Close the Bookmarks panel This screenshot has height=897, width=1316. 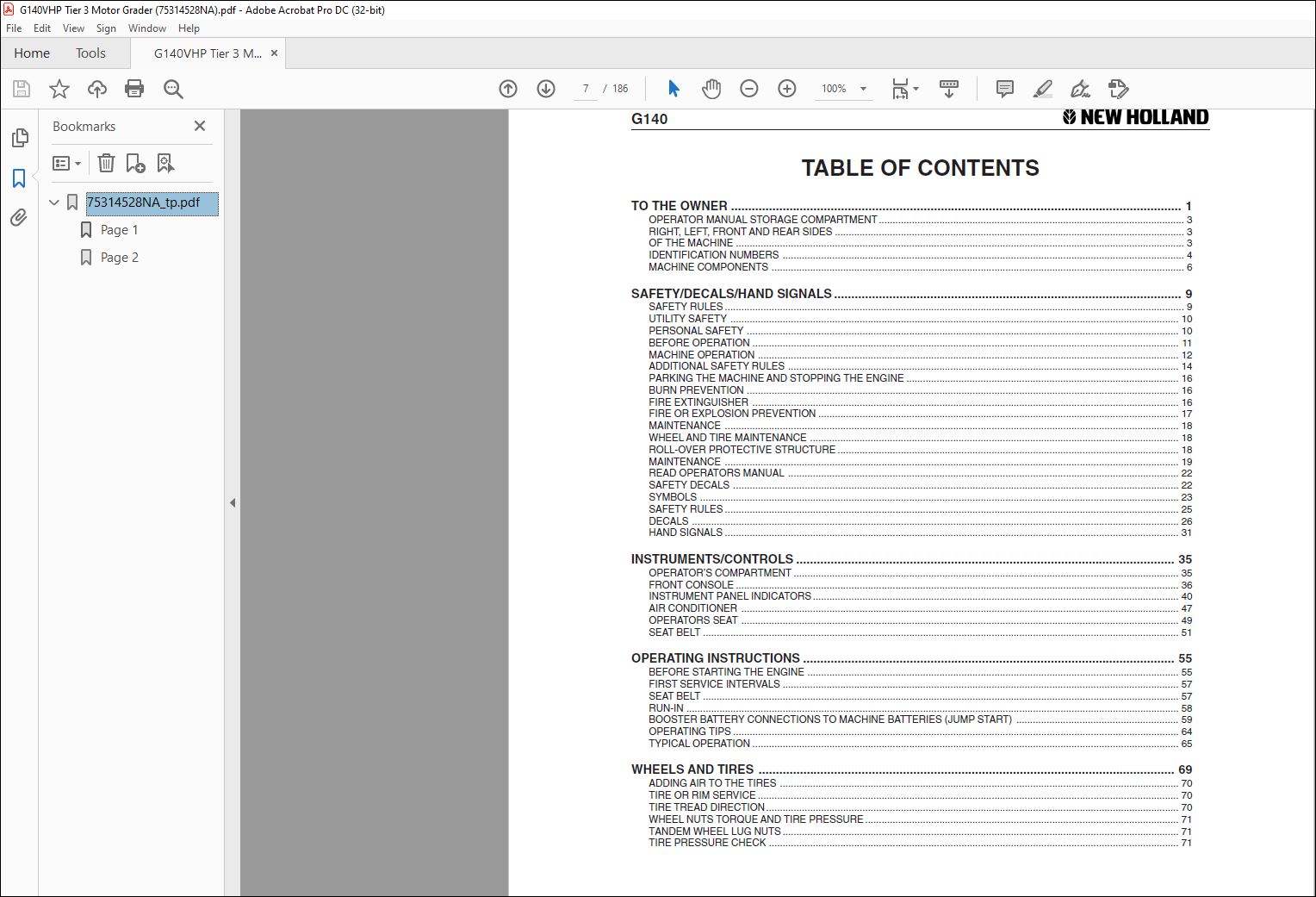click(x=200, y=126)
